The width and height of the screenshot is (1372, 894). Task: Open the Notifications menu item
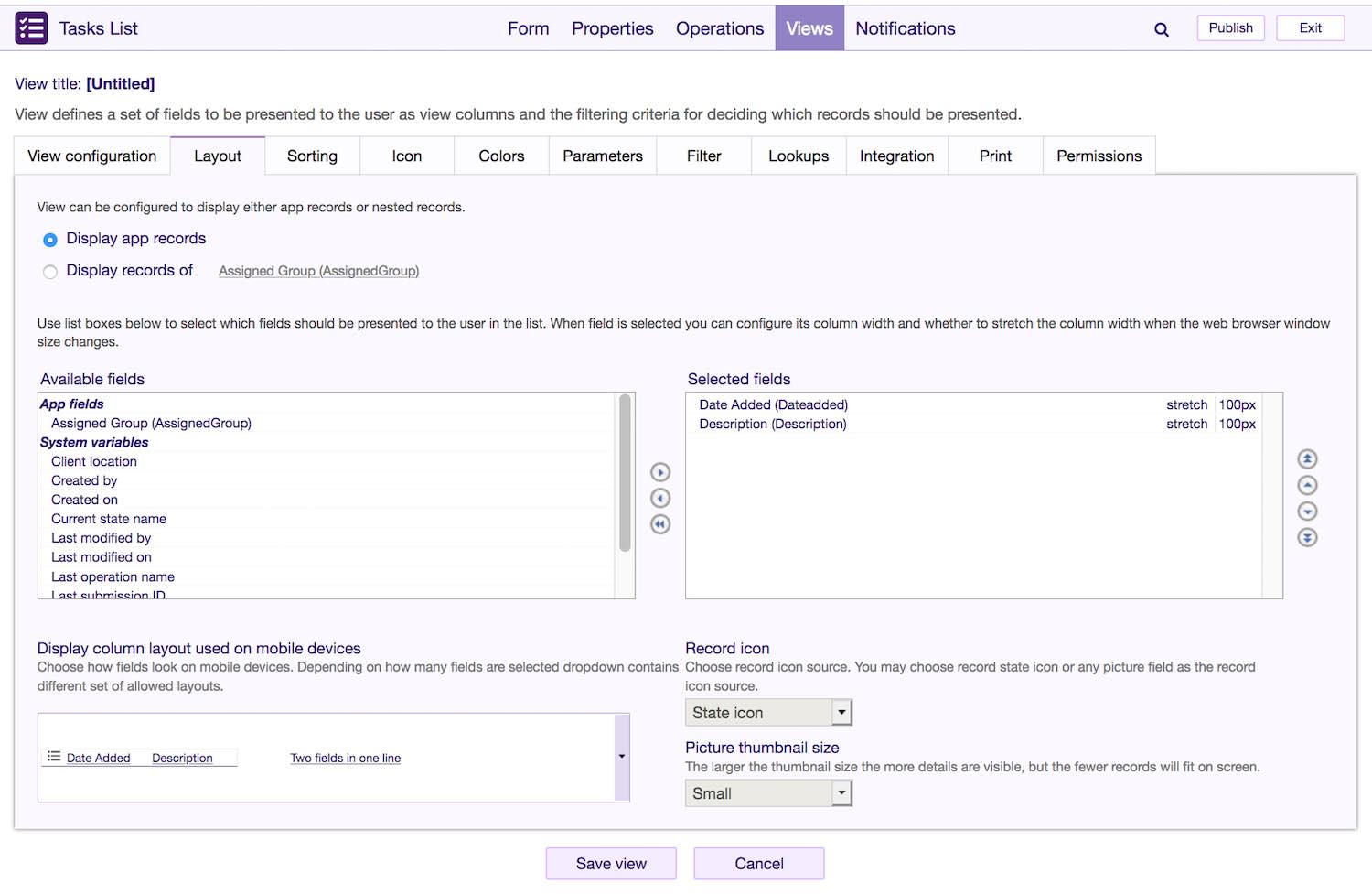(x=906, y=28)
